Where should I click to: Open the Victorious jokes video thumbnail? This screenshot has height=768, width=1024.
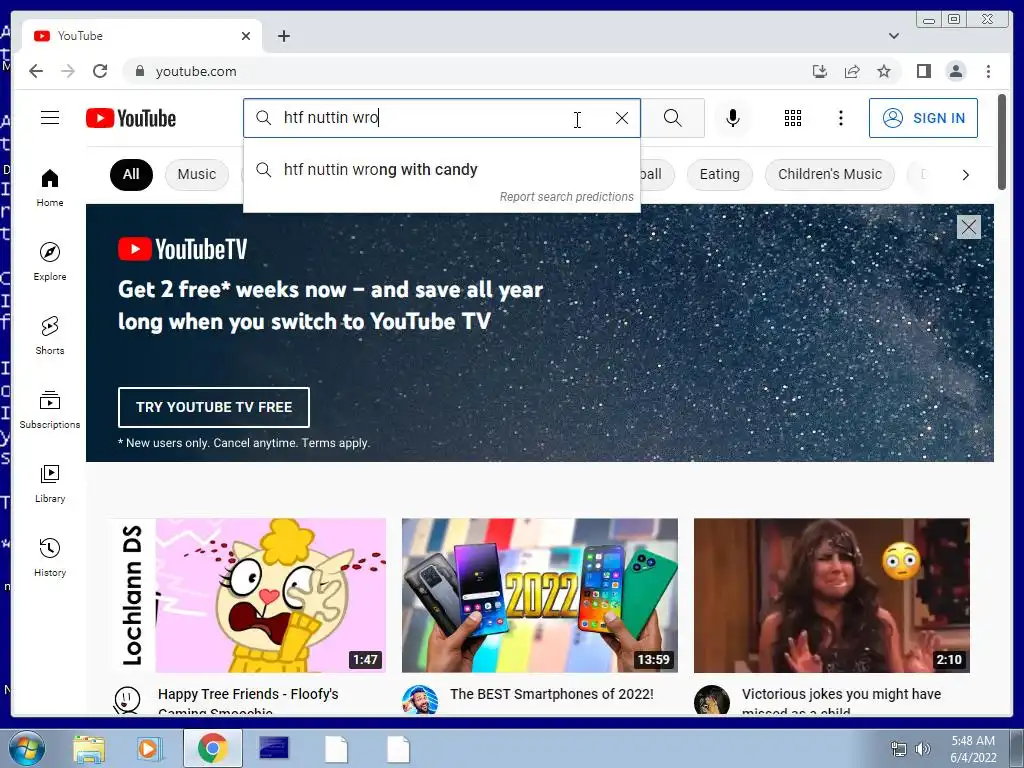click(831, 595)
